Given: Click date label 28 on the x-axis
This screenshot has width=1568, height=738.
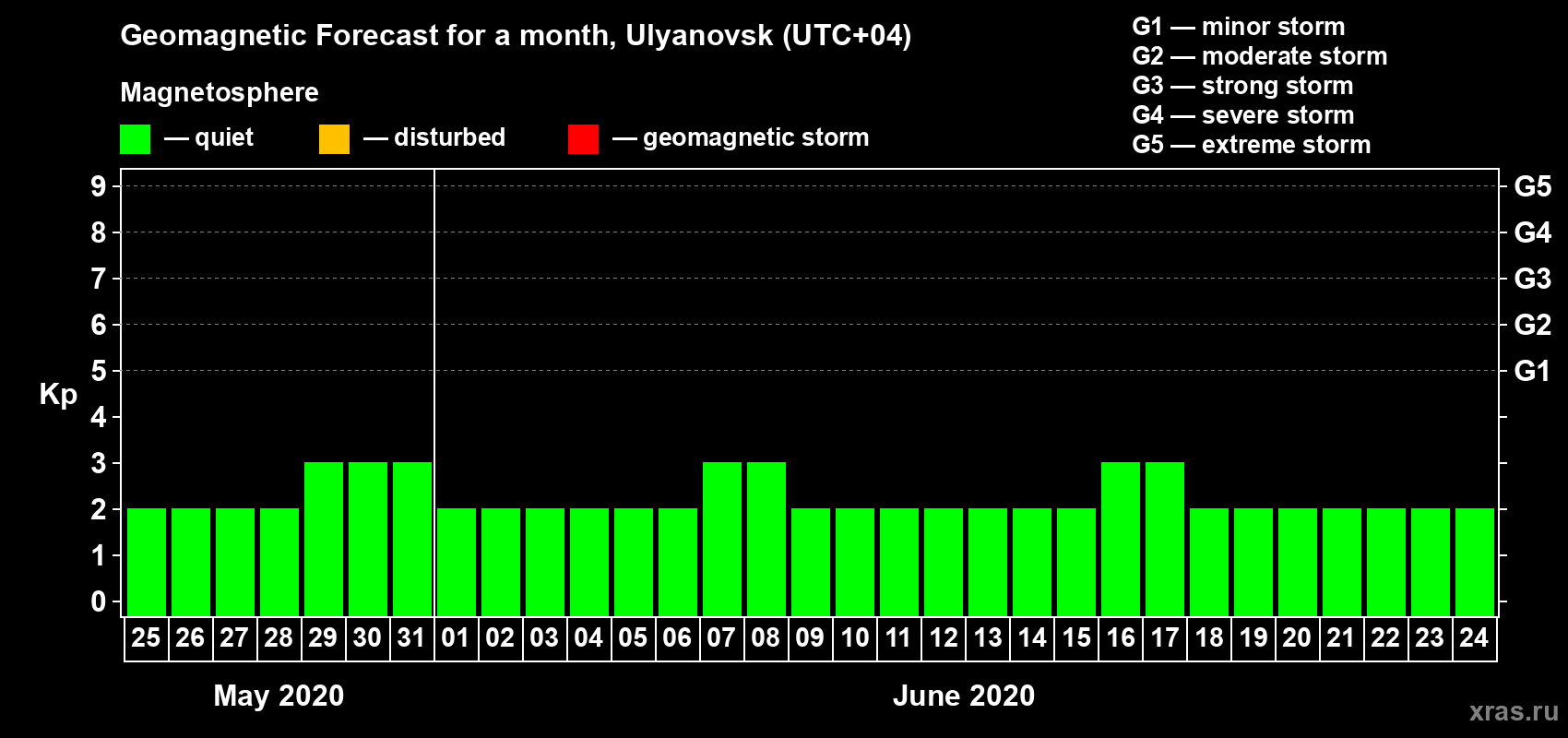Looking at the screenshot, I should click(x=279, y=637).
